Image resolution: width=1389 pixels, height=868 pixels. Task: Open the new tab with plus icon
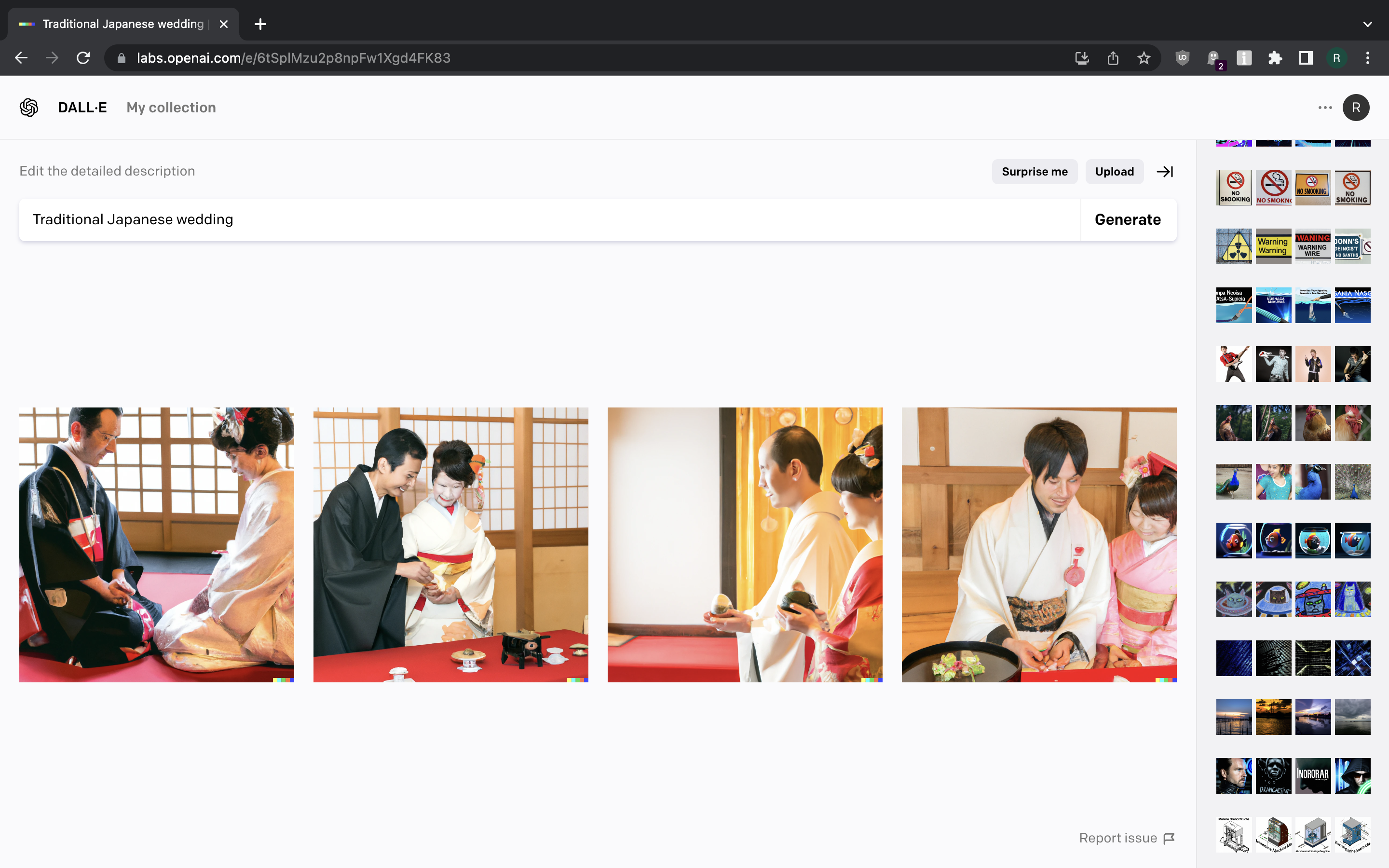click(260, 24)
